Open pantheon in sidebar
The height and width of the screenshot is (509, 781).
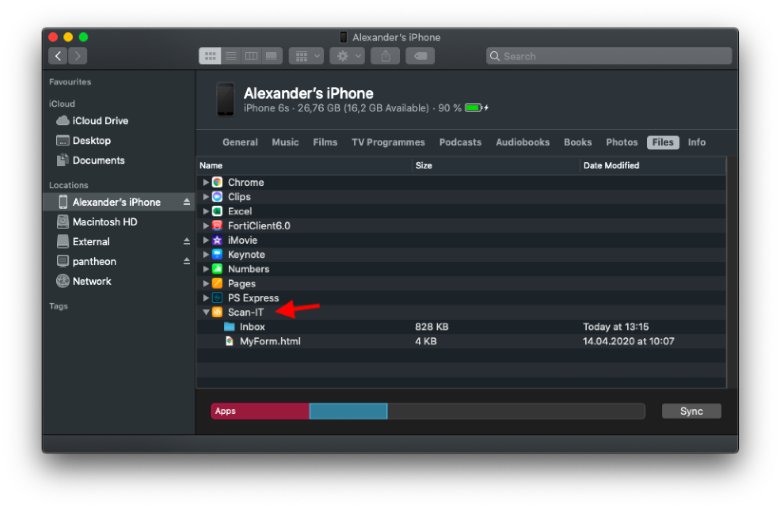(x=119, y=261)
